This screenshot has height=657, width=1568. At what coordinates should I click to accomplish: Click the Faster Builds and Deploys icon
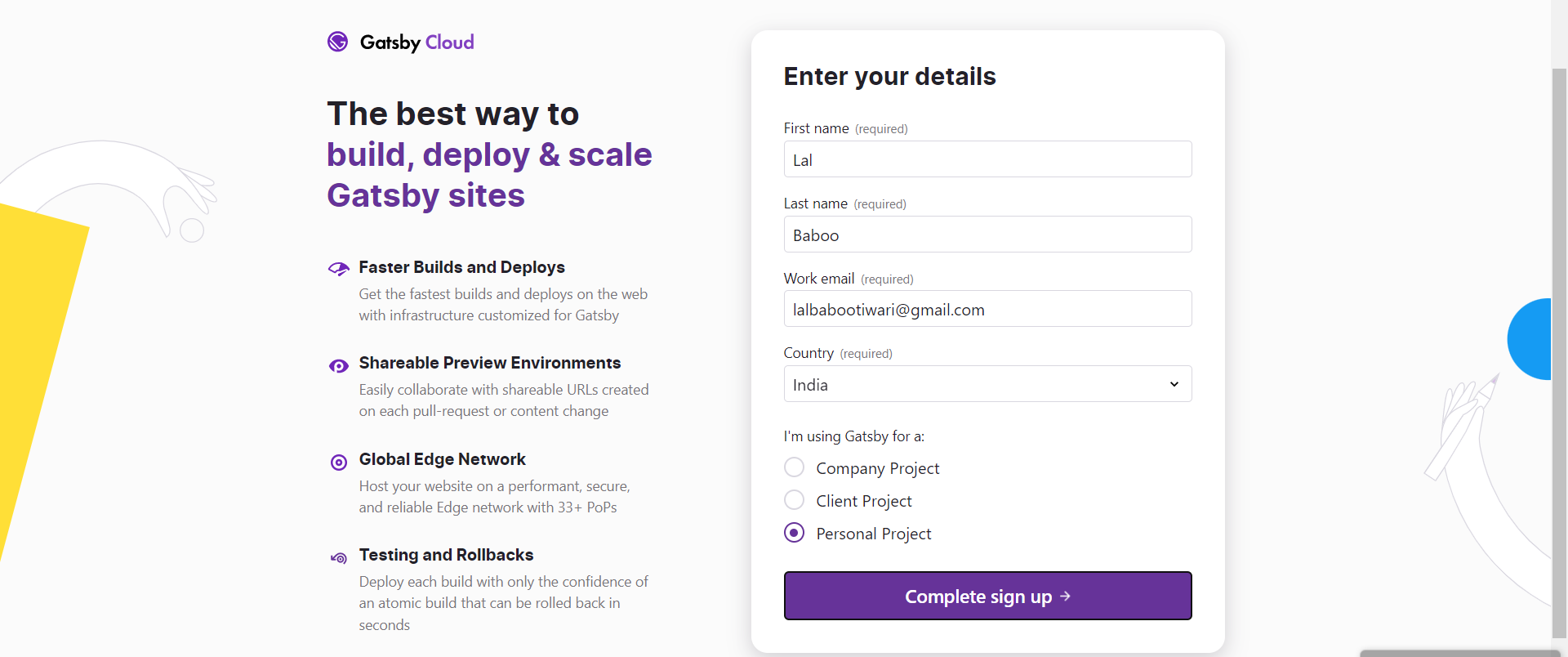[x=339, y=269]
